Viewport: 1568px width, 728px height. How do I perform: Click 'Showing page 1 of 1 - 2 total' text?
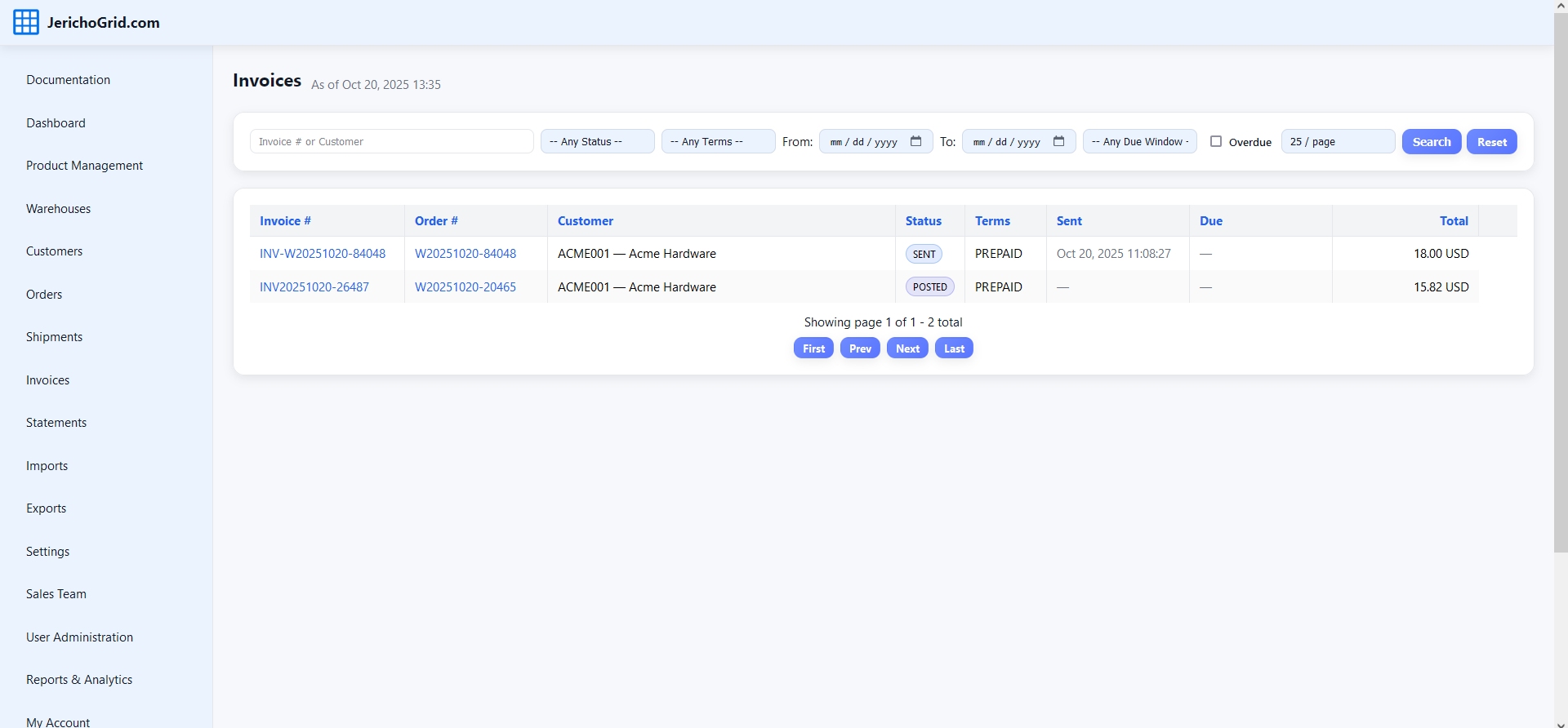point(883,322)
